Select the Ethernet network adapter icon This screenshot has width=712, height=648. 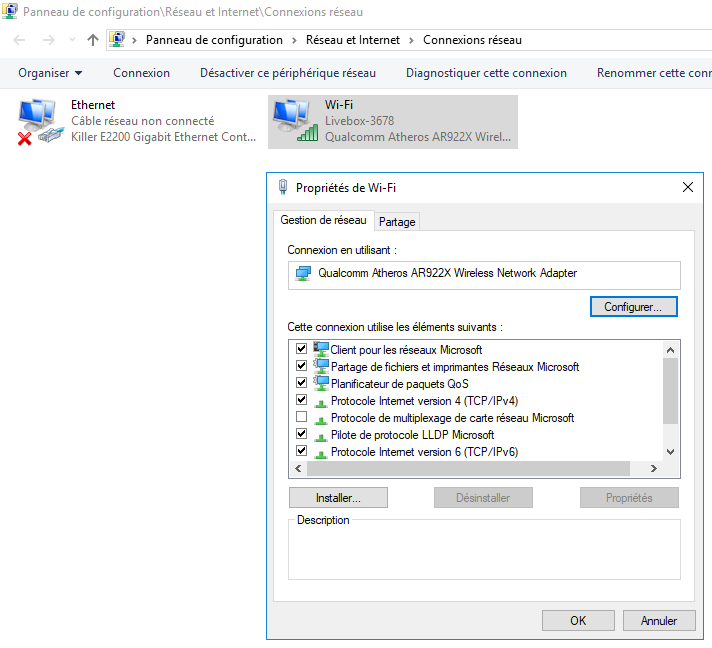click(40, 121)
